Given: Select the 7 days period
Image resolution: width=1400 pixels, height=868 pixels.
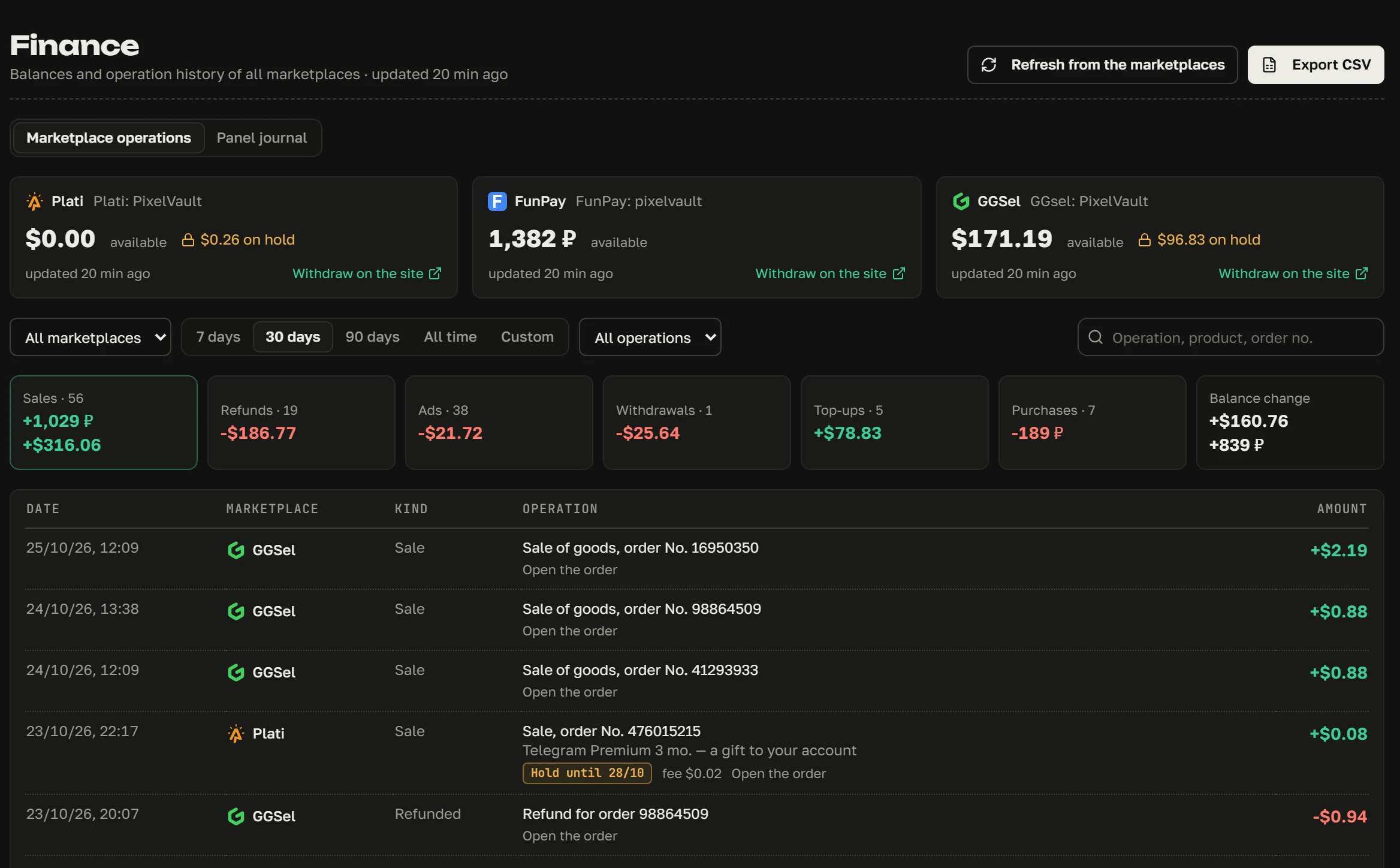Looking at the screenshot, I should point(218,337).
